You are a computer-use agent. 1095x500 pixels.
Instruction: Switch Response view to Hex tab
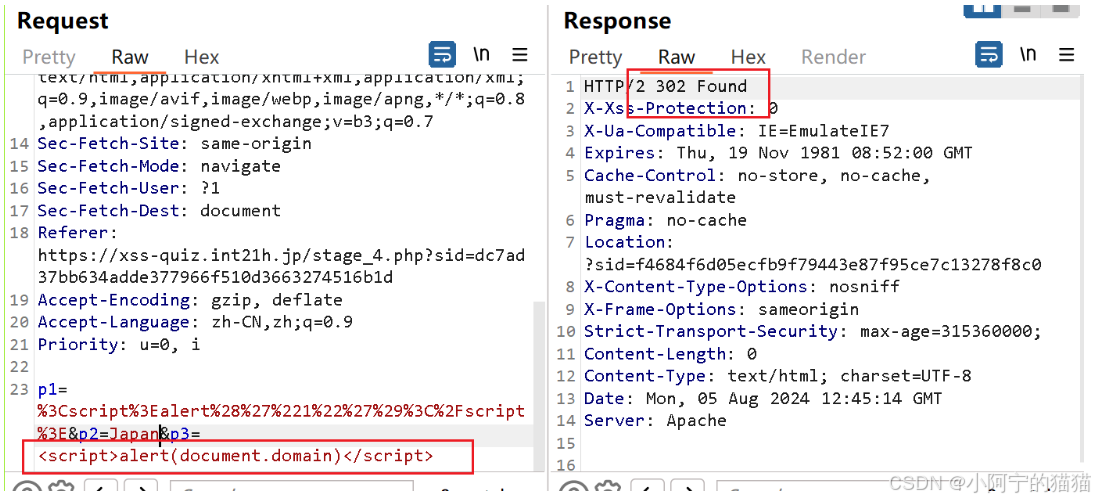point(749,57)
